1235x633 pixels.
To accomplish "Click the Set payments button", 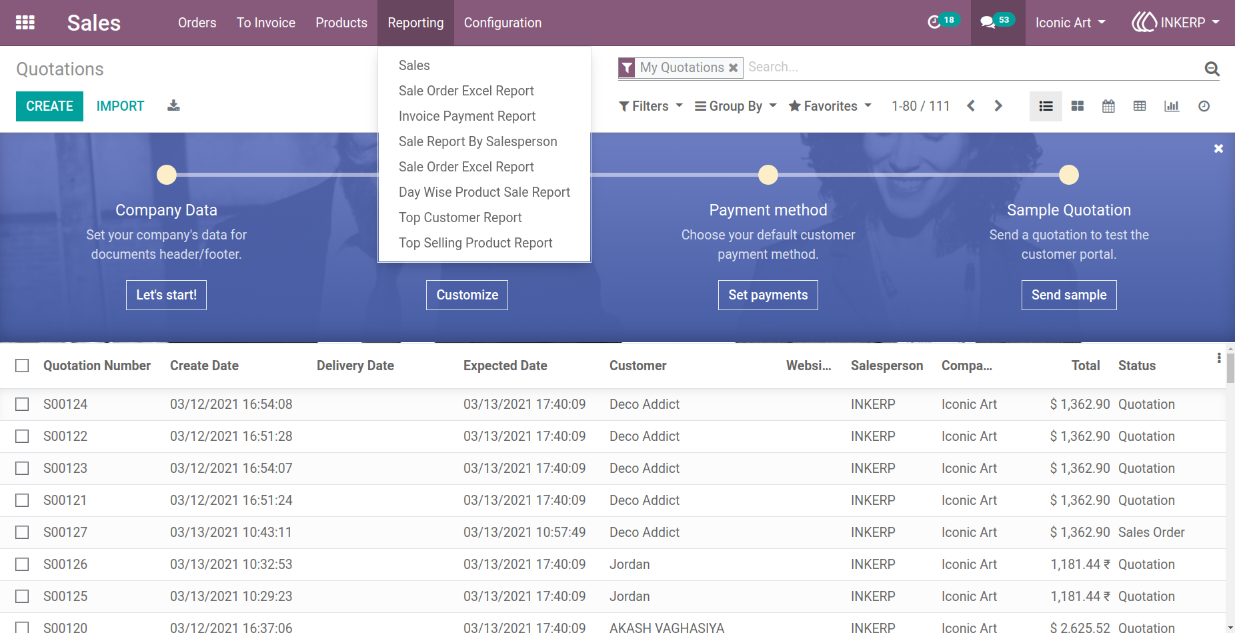I will [x=768, y=295].
